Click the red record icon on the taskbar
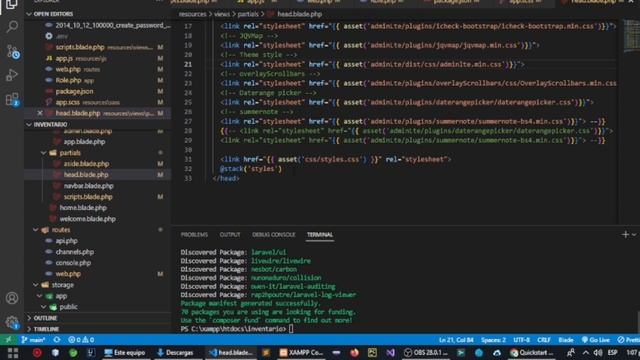Image resolution: width=640 pixels, height=360 pixels. tap(37, 353)
